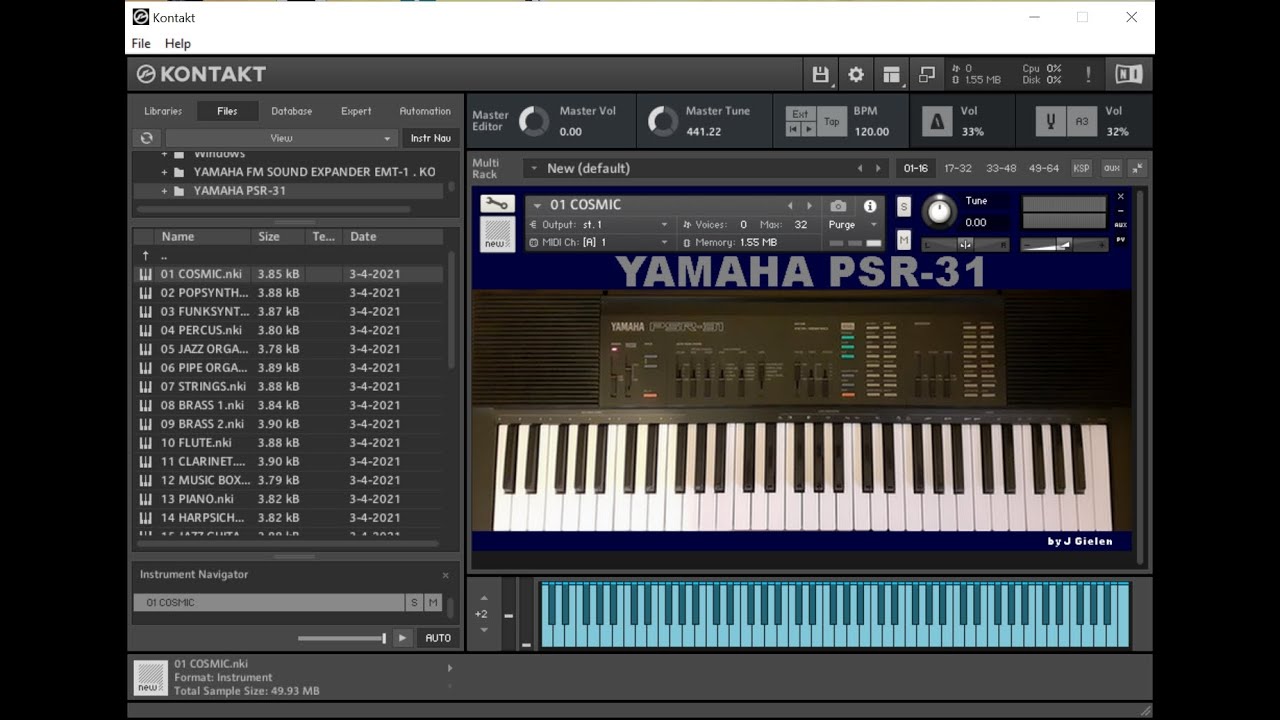Viewport: 1280px width, 720px height.
Task: Open the Kontakt save (floppy disk) menu
Action: point(821,74)
